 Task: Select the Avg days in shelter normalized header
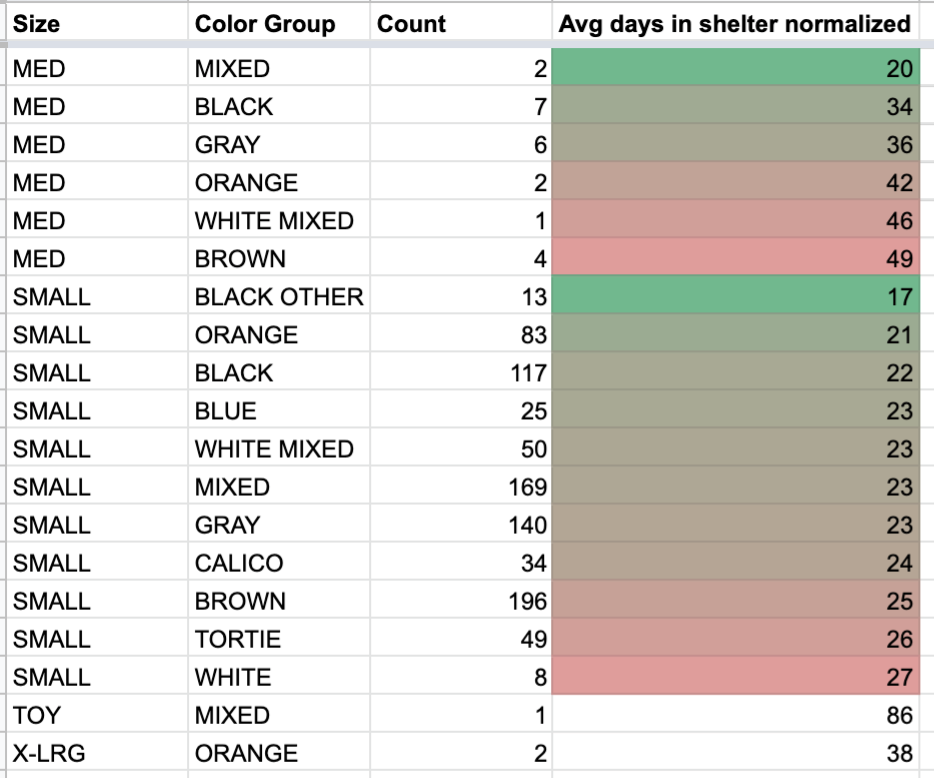coord(736,24)
